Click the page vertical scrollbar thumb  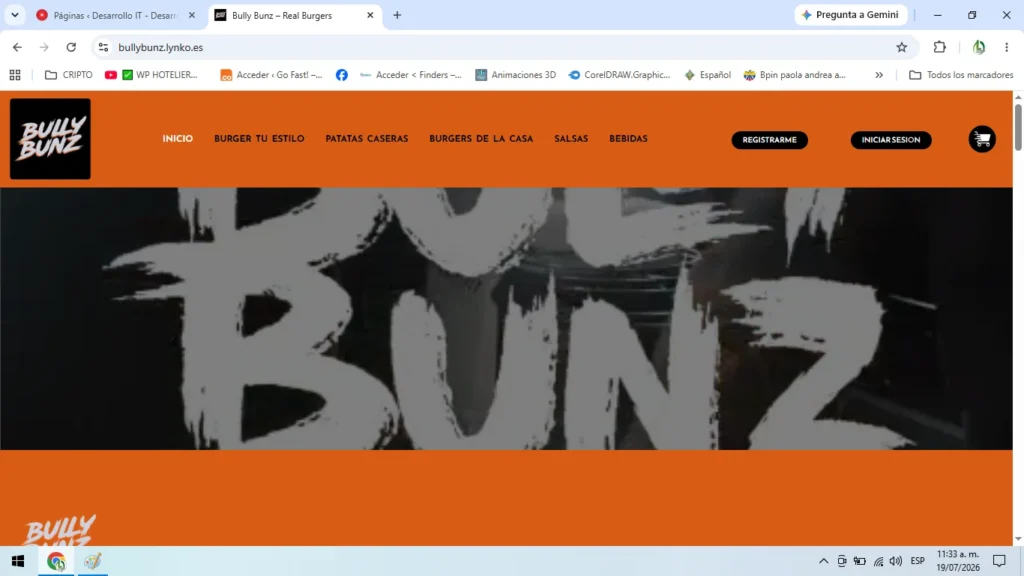(x=1017, y=127)
